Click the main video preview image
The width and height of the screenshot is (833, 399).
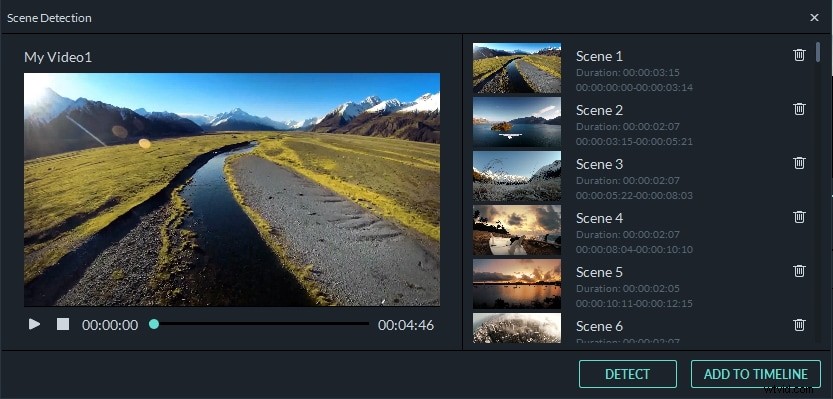pos(232,190)
